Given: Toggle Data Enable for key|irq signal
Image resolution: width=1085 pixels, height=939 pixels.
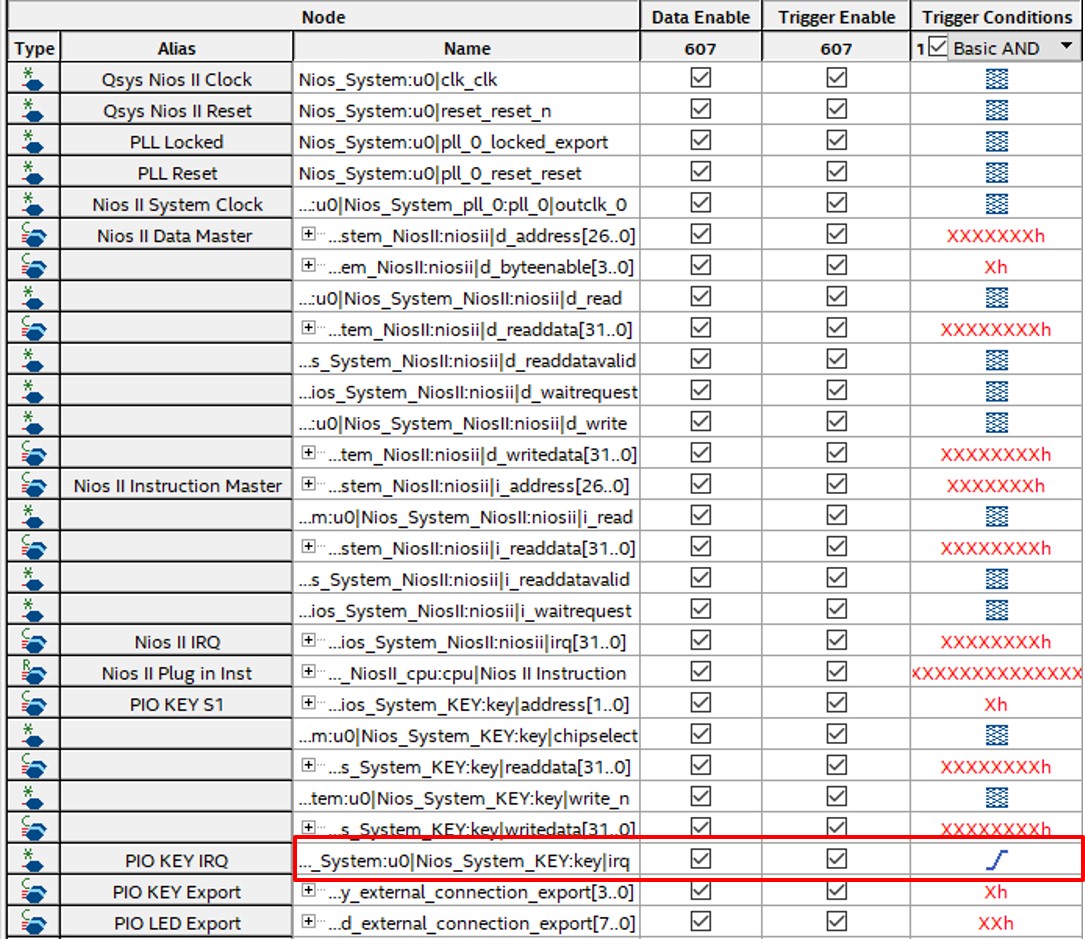Looking at the screenshot, I should pos(700,859).
